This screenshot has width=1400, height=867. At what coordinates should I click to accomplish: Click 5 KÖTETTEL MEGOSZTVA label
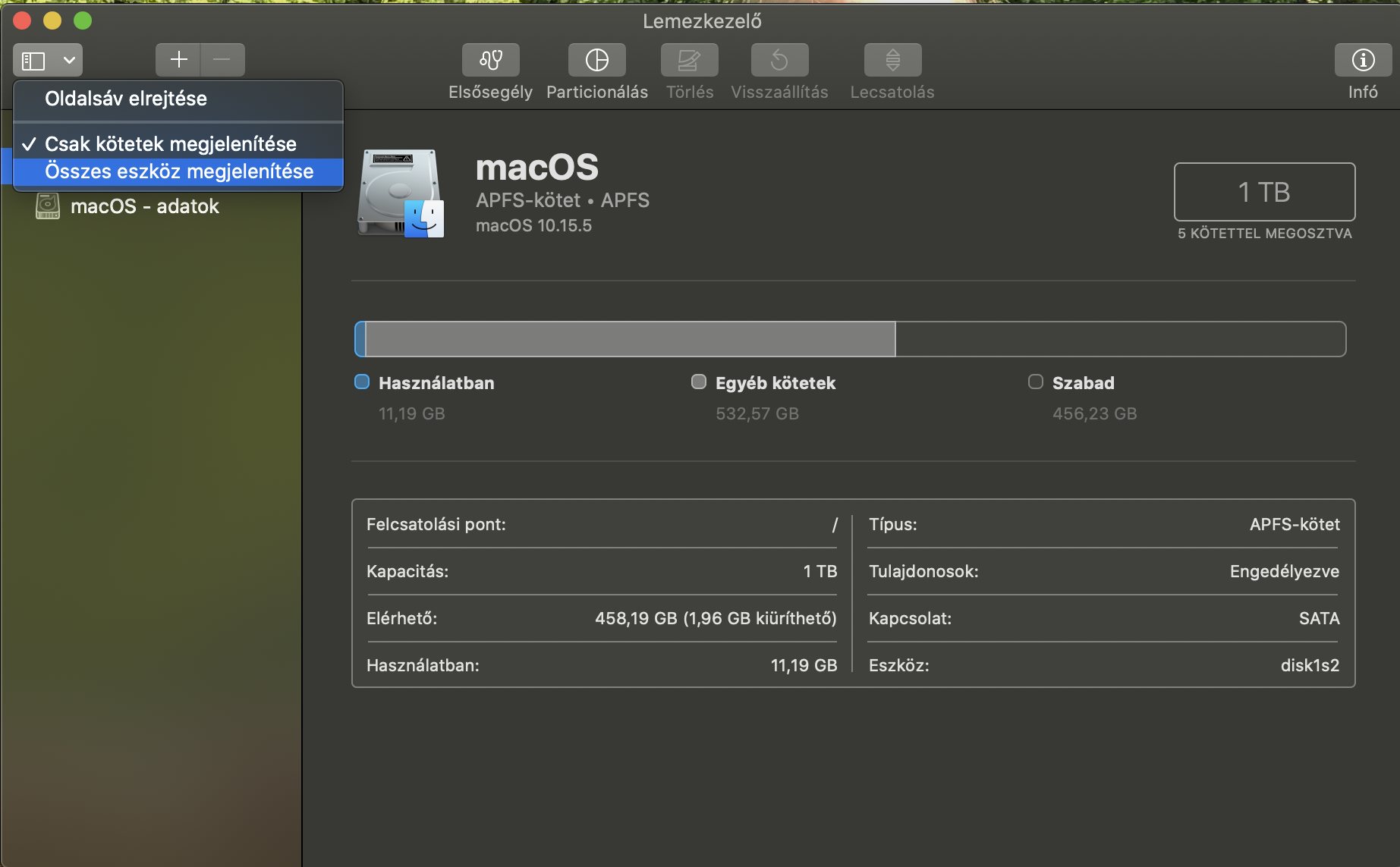(x=1264, y=234)
